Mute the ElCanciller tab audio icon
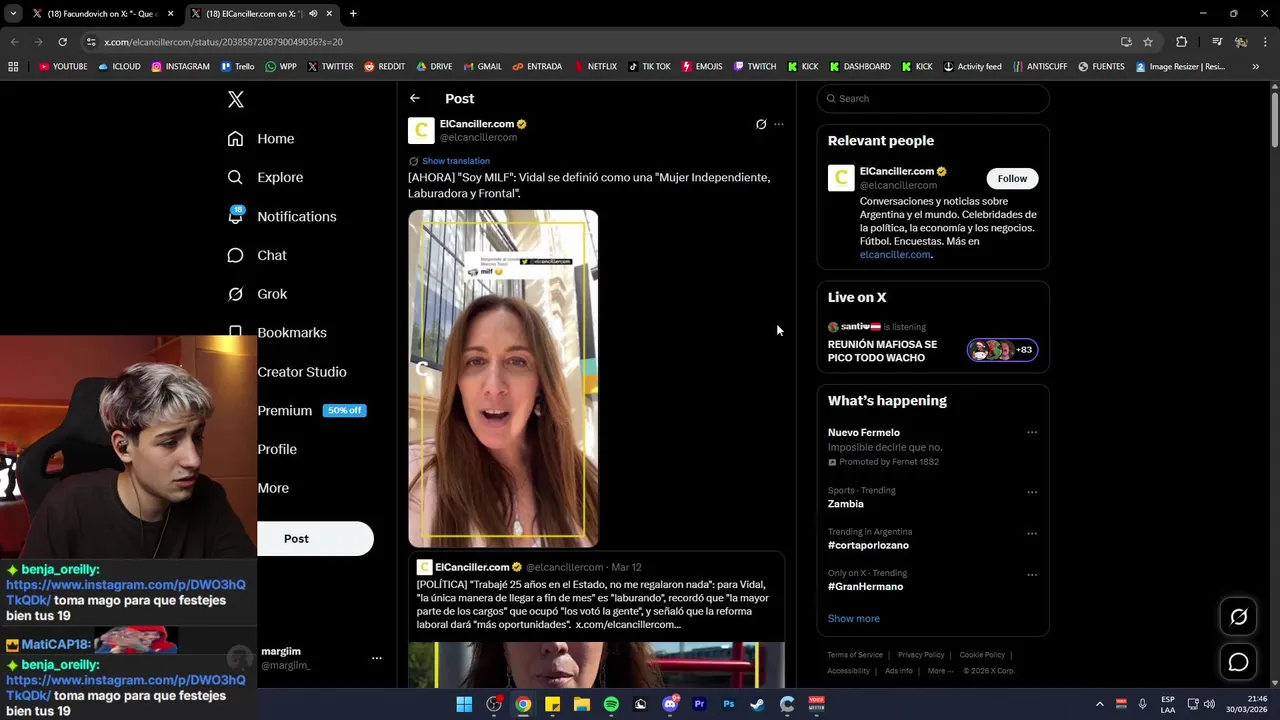1280x720 pixels. pos(313,14)
